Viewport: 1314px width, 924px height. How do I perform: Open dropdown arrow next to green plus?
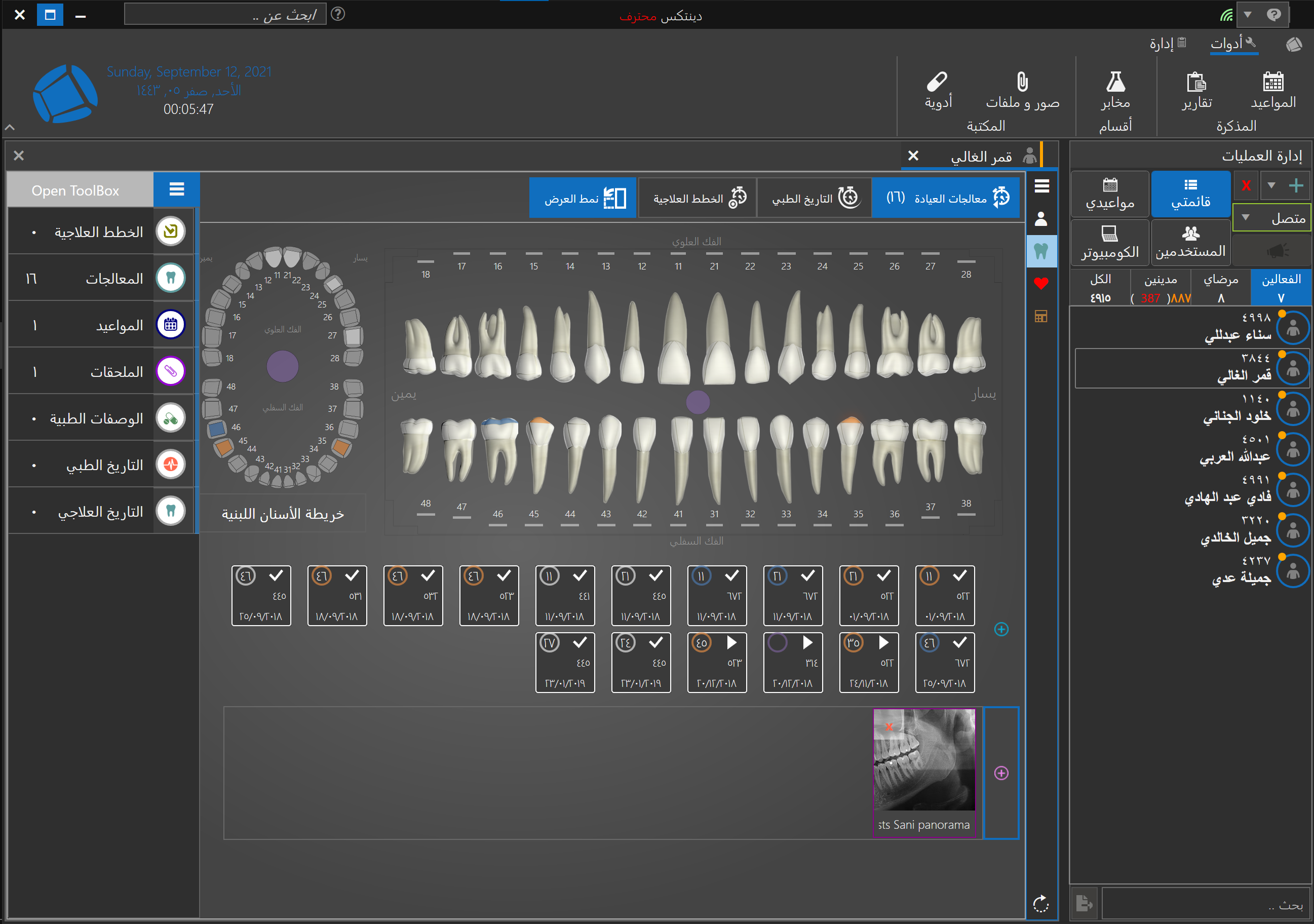(1271, 185)
